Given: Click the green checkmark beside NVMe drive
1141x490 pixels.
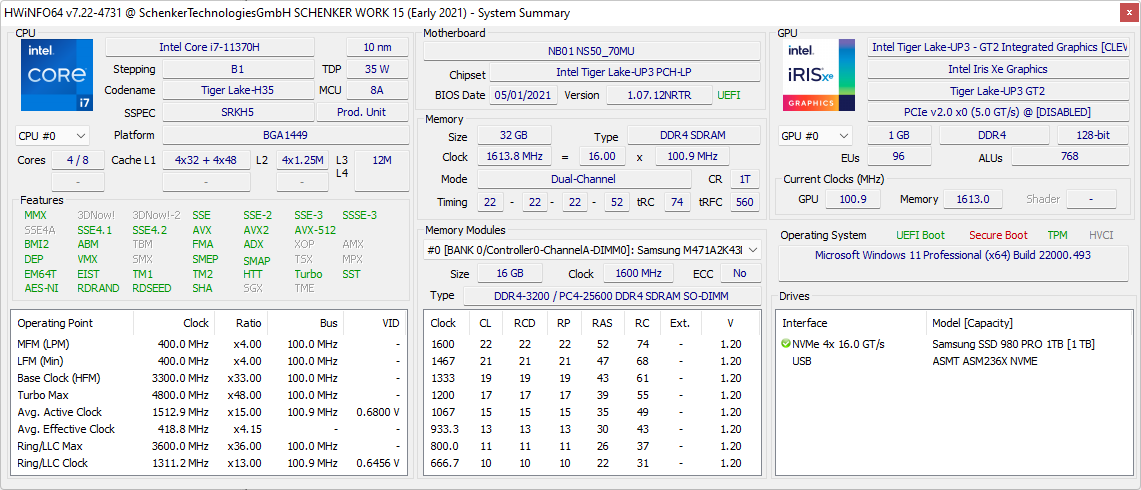Looking at the screenshot, I should click(x=786, y=344).
